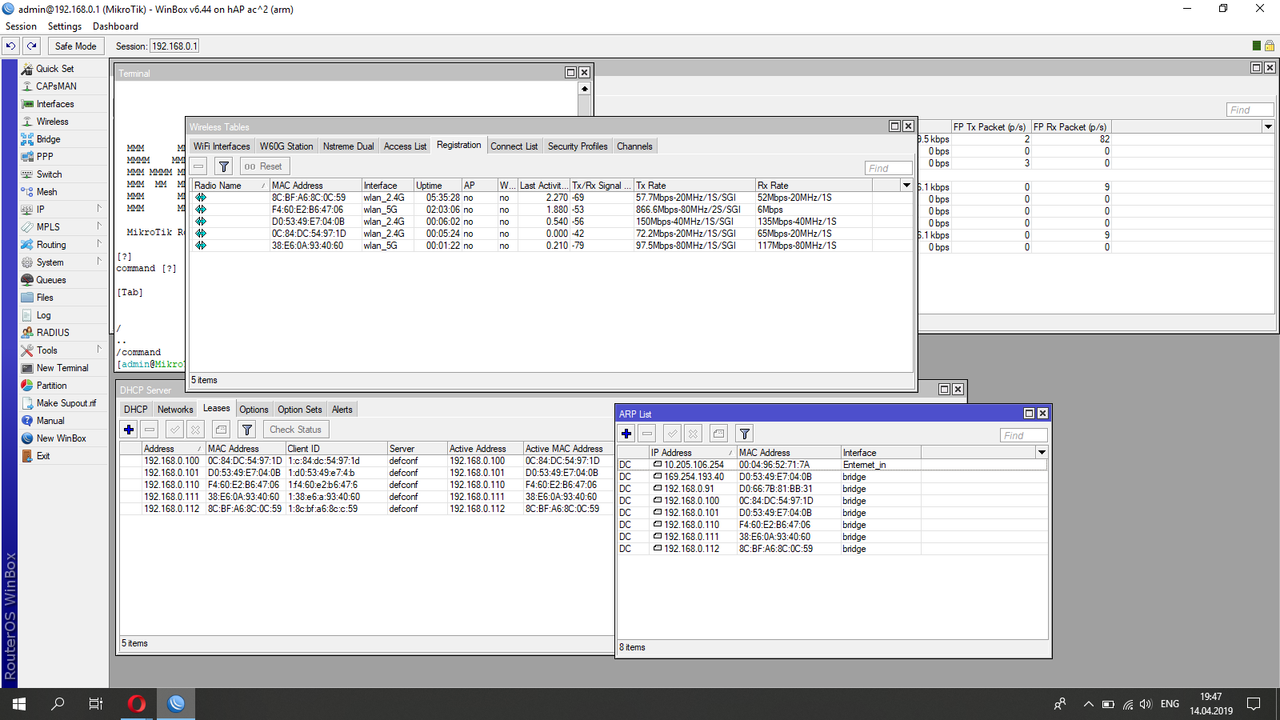Image resolution: width=1280 pixels, height=720 pixels.
Task: Click the add (plus) button in ARP List
Action: 626,433
